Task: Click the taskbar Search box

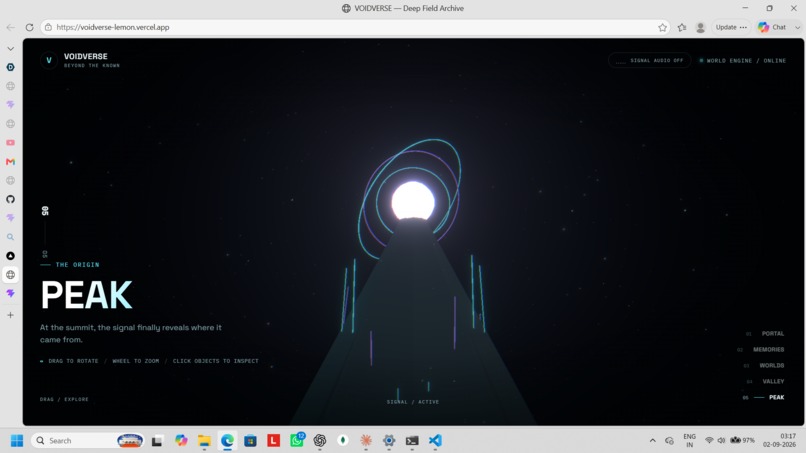Action: pyautogui.click(x=87, y=441)
